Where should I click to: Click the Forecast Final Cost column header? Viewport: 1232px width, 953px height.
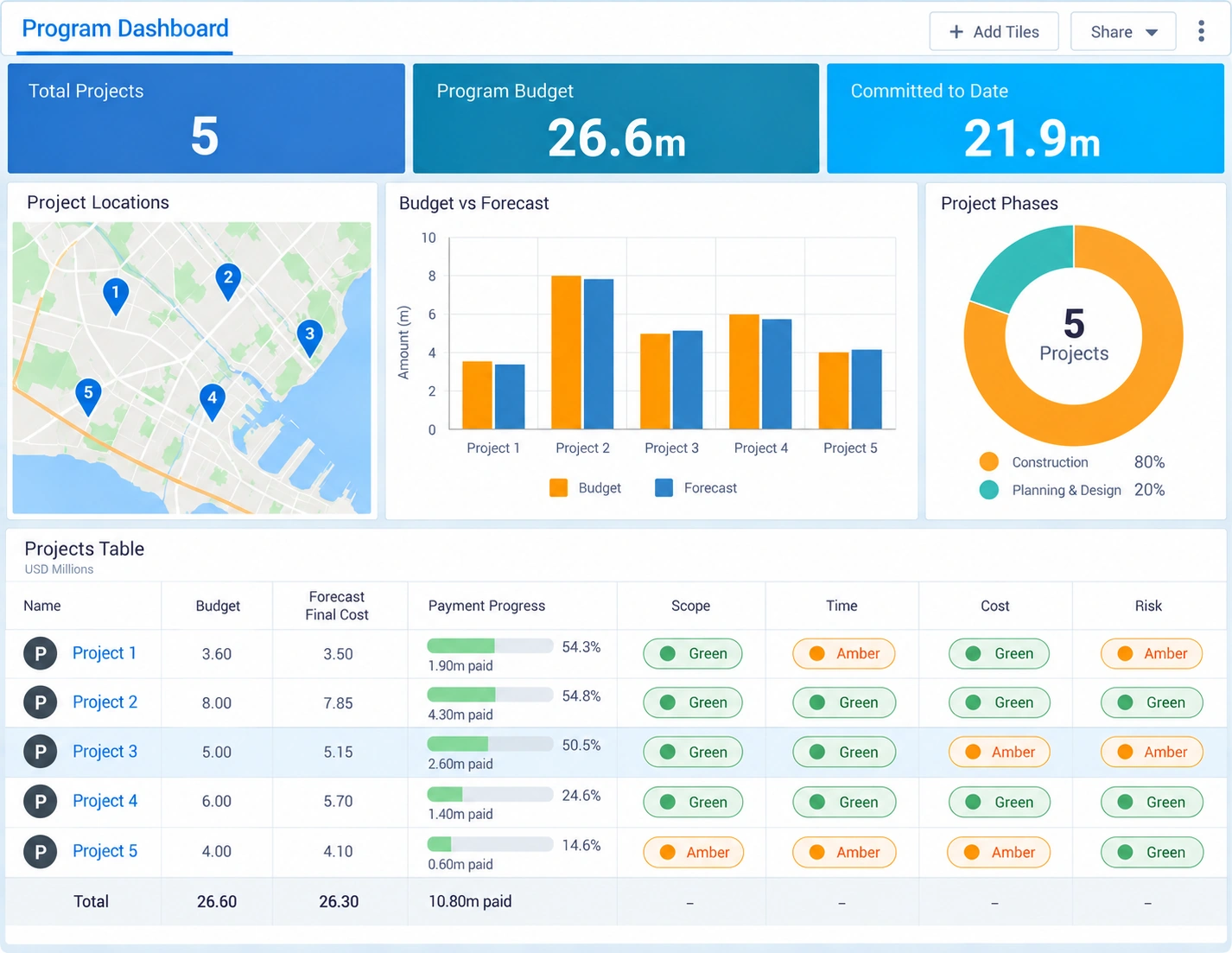[337, 606]
